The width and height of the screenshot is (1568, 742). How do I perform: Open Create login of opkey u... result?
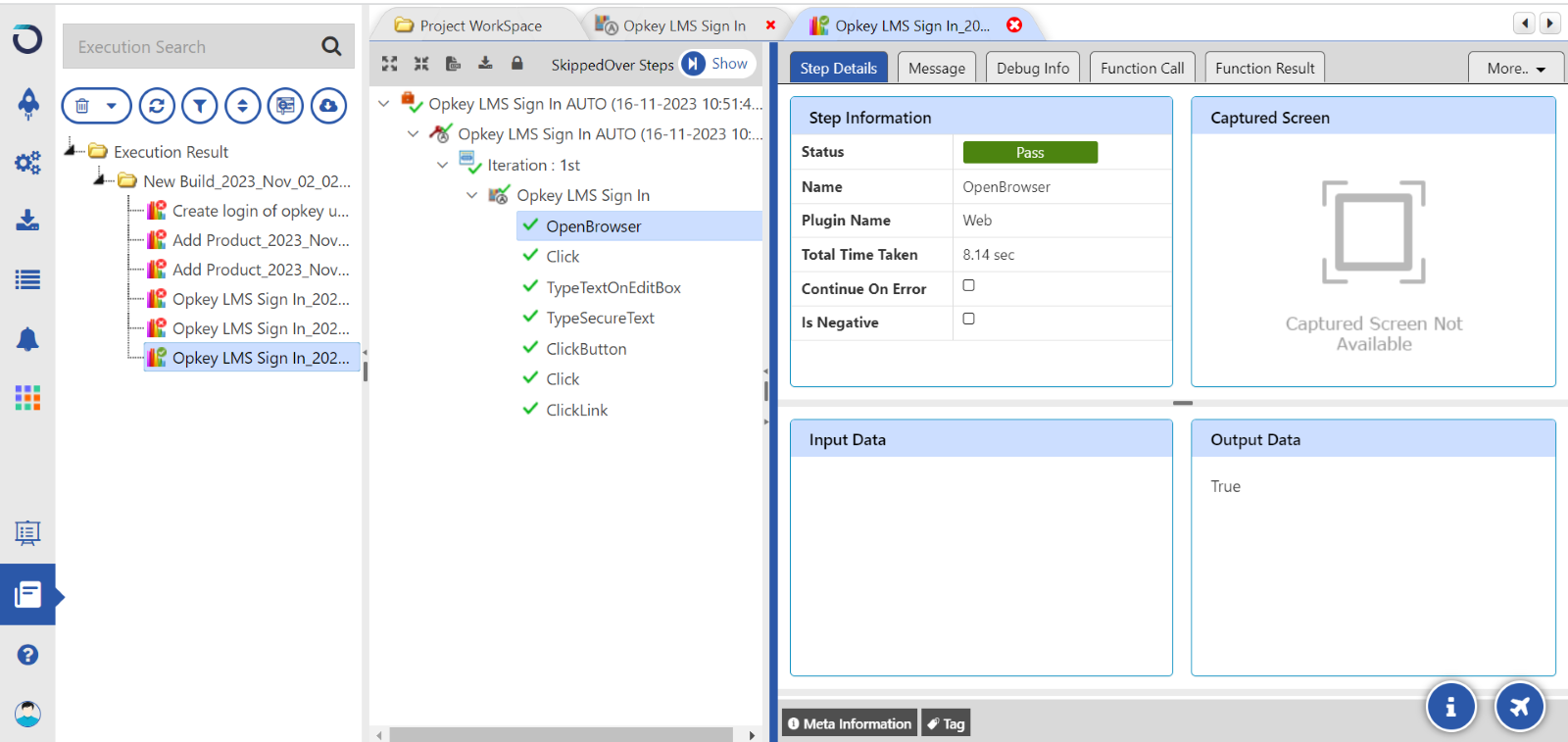(x=260, y=211)
